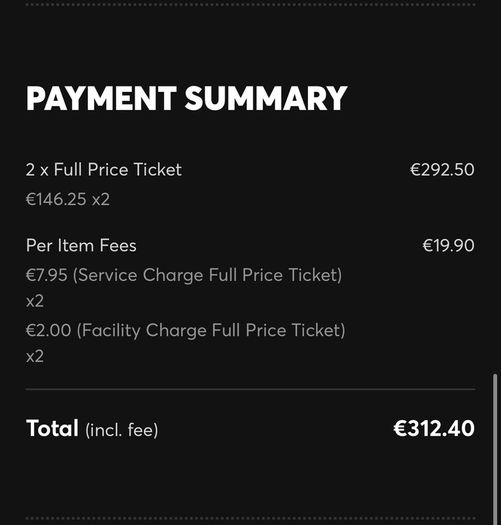Select the 2 x Full Price Ticket line
Viewport: 501px width, 525px height.
[104, 169]
